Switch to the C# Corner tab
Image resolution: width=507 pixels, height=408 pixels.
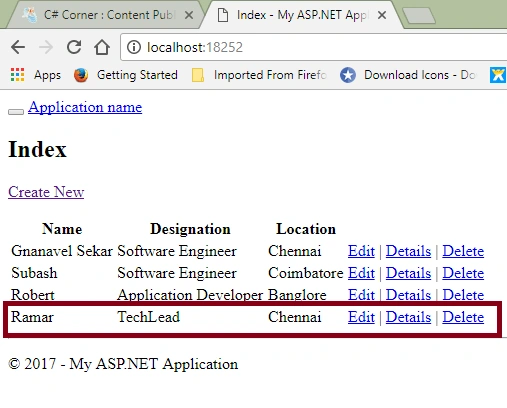point(103,15)
